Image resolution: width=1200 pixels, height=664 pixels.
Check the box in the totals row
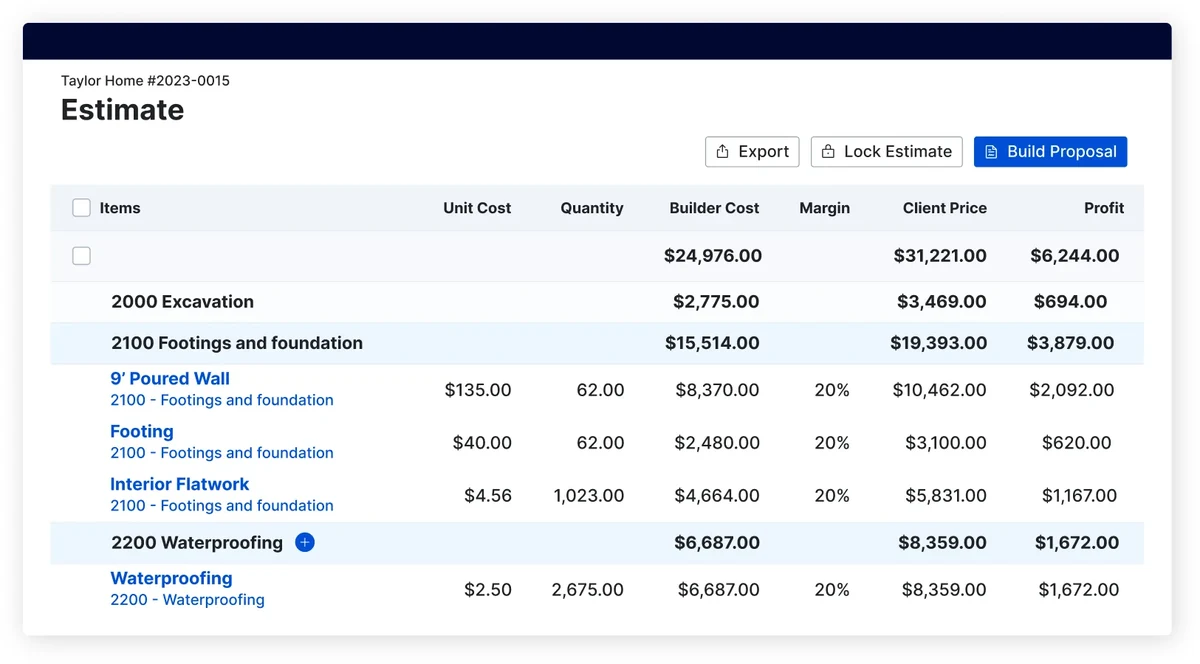click(82, 256)
